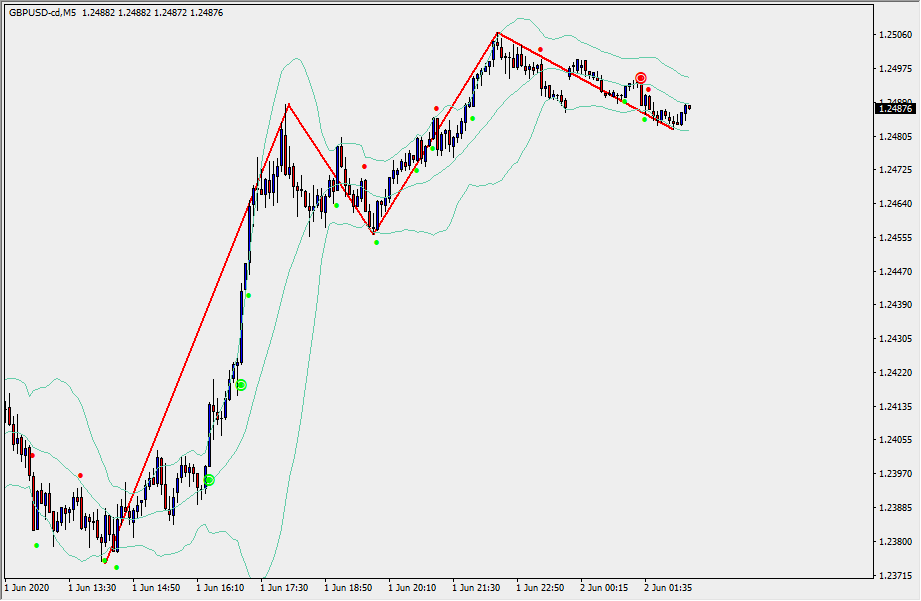Click the lower green circled marker near 1.23970

tap(209, 480)
